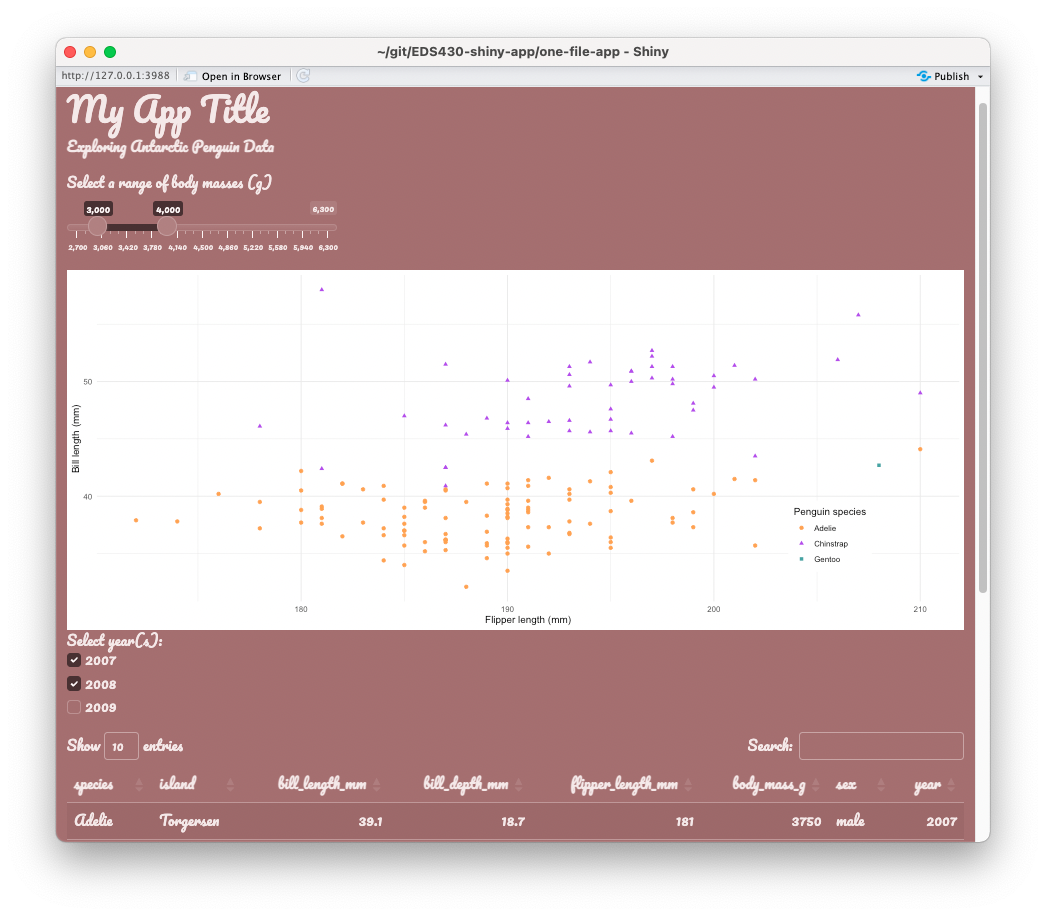Click the sort arrows on the flipper_length_mm column

(687, 784)
